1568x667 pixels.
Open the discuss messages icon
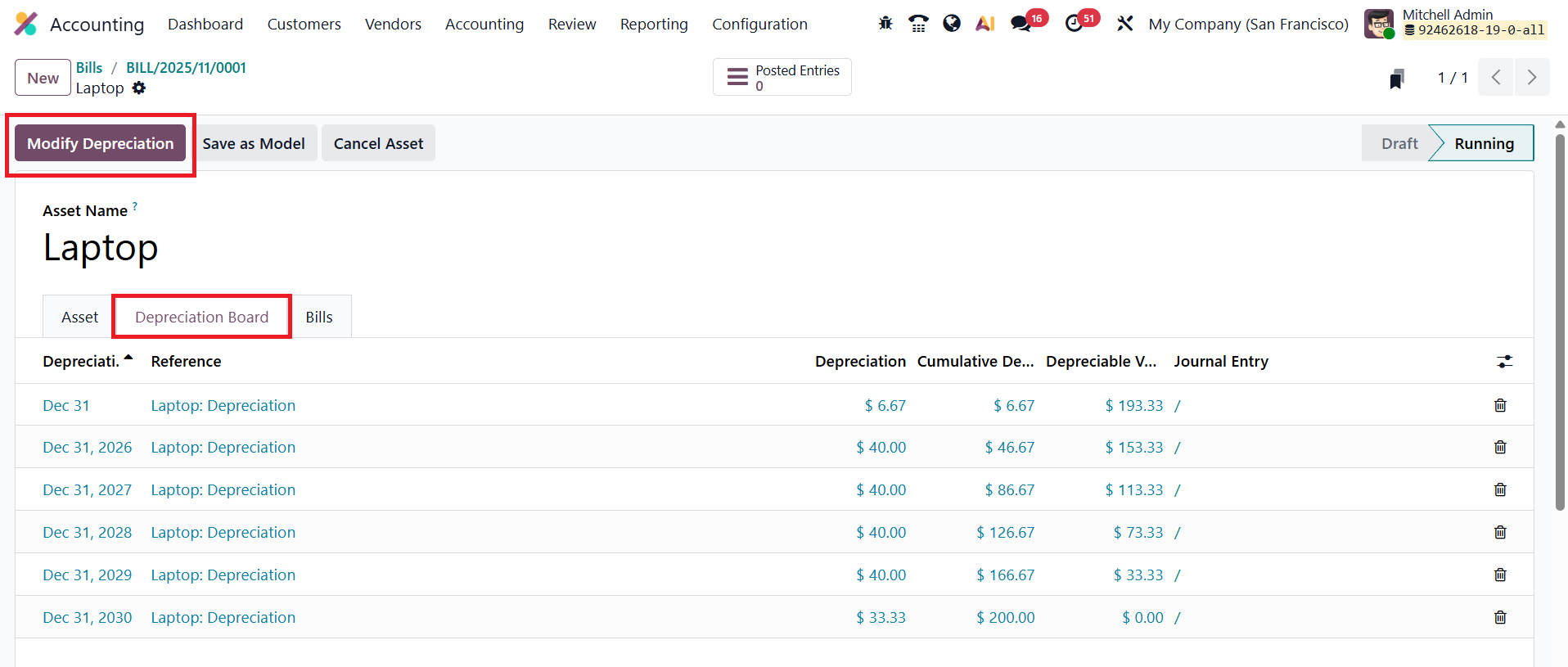(x=1021, y=24)
